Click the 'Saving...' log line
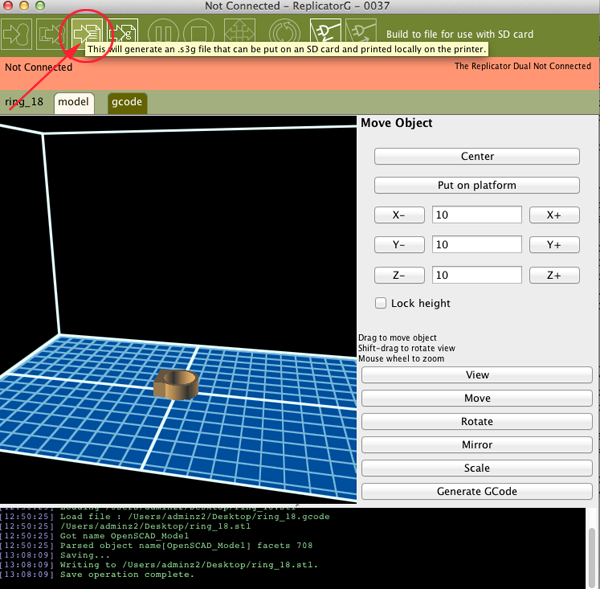600x589 pixels. [x=85, y=555]
